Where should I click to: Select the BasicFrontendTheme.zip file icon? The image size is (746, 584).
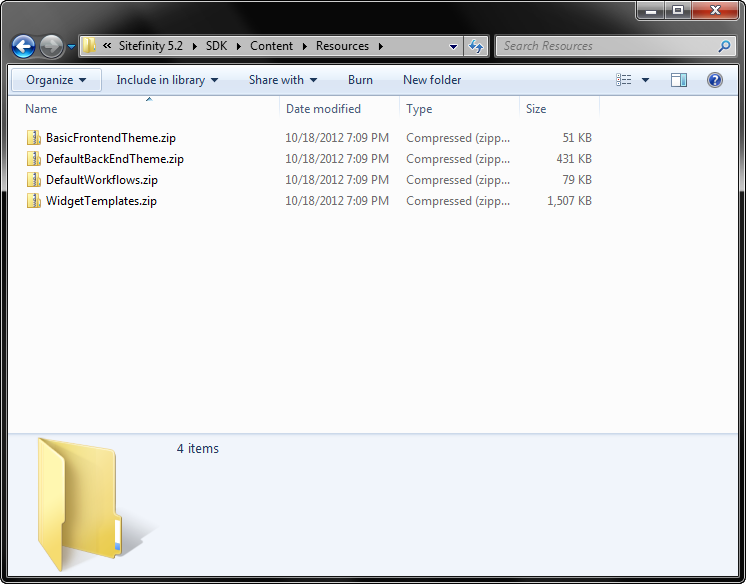tap(35, 138)
